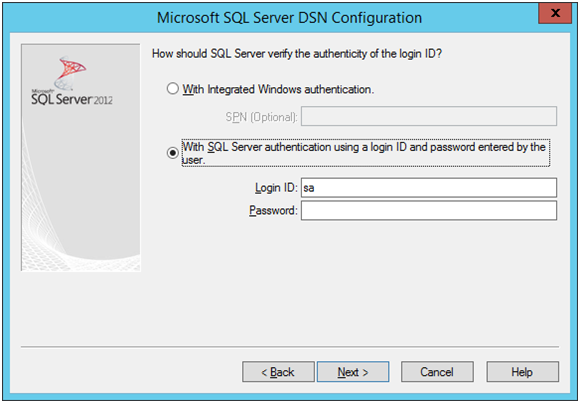The width and height of the screenshot is (580, 403).
Task: Click the SPN (Optional) label
Action: (x=261, y=117)
